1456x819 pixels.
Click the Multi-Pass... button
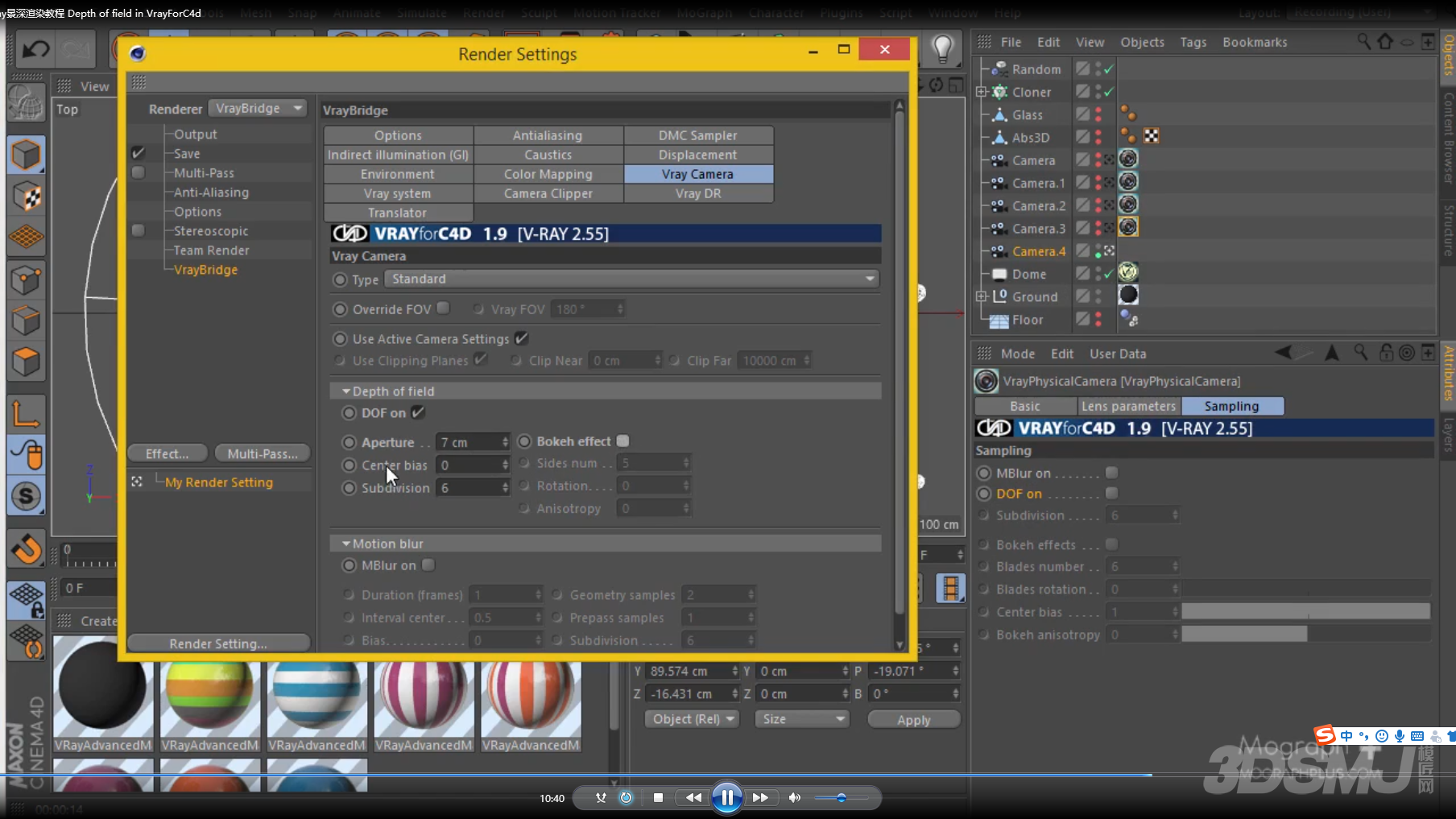click(x=263, y=453)
